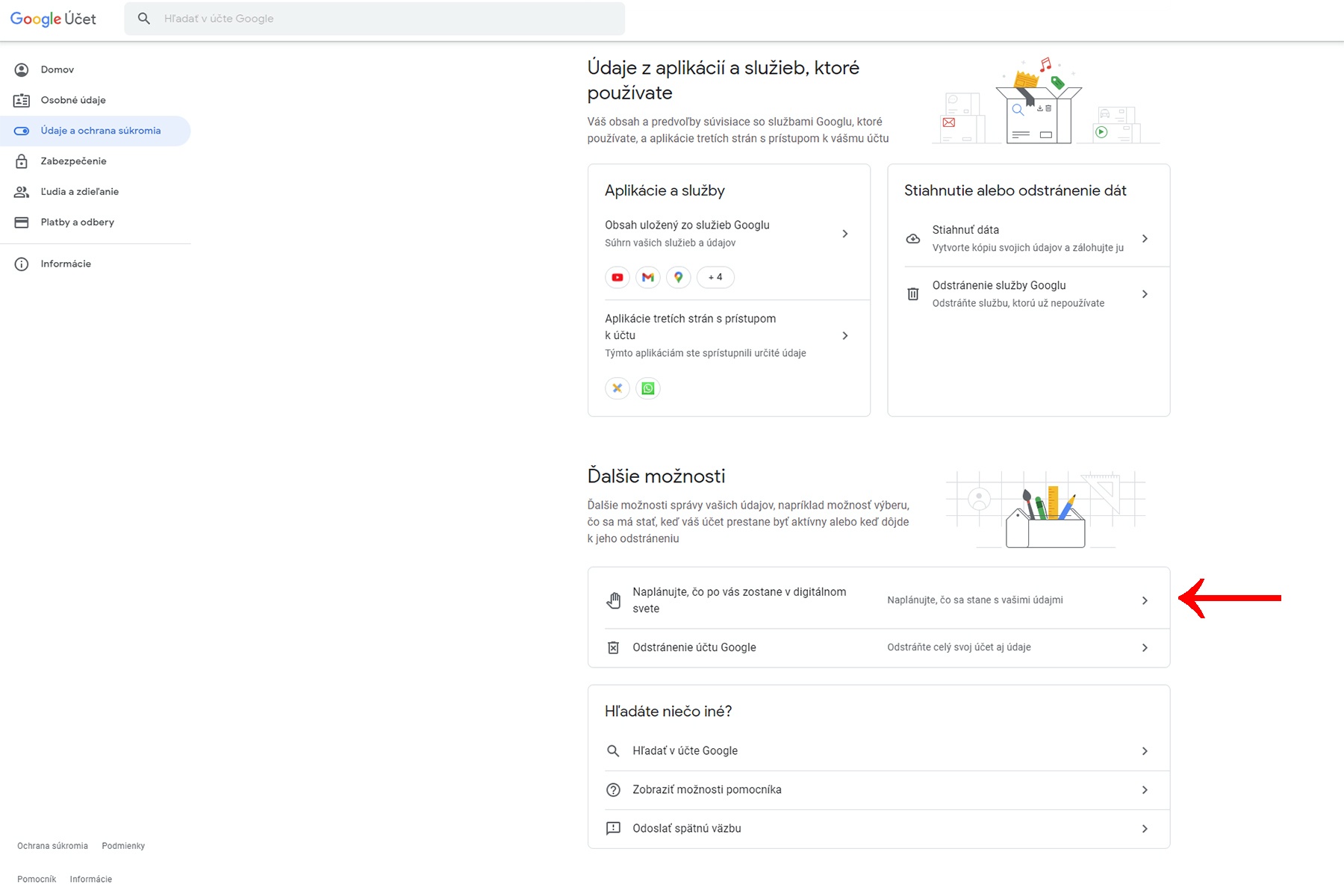The height and width of the screenshot is (896, 1344).
Task: Click the WhatsApp third-party app icon
Action: (x=648, y=388)
